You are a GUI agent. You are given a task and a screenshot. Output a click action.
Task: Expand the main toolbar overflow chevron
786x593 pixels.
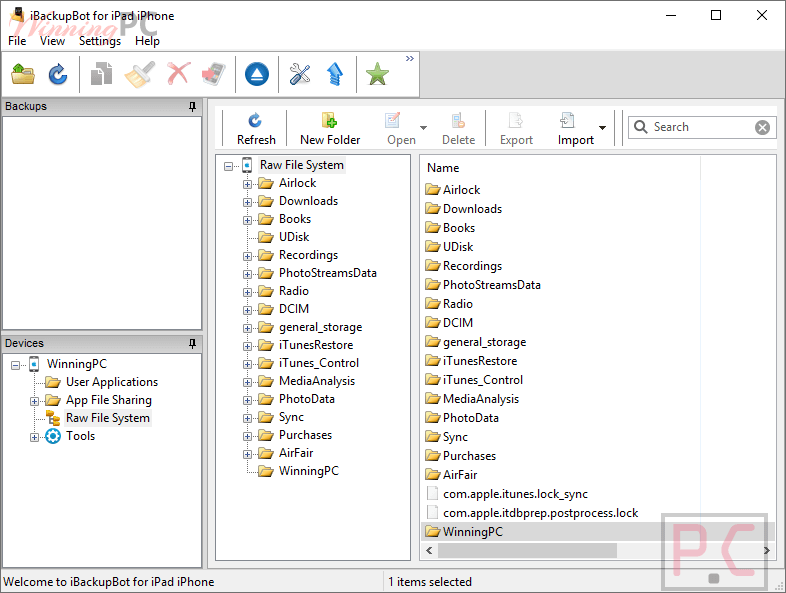(x=410, y=59)
